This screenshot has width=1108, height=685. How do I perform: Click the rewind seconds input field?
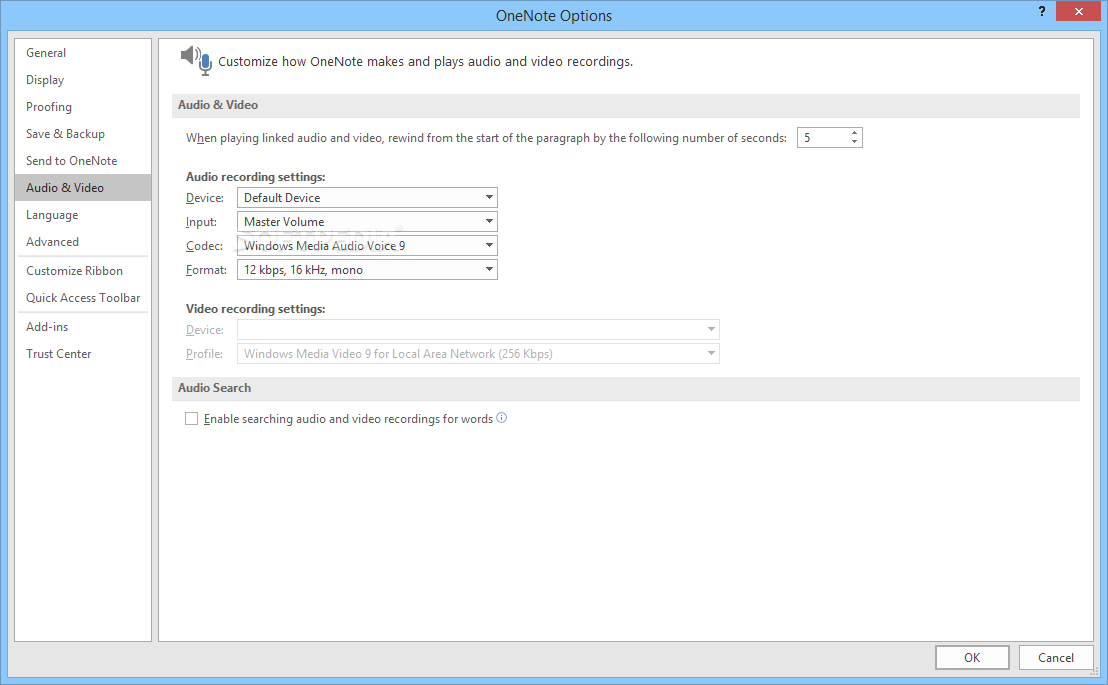823,138
